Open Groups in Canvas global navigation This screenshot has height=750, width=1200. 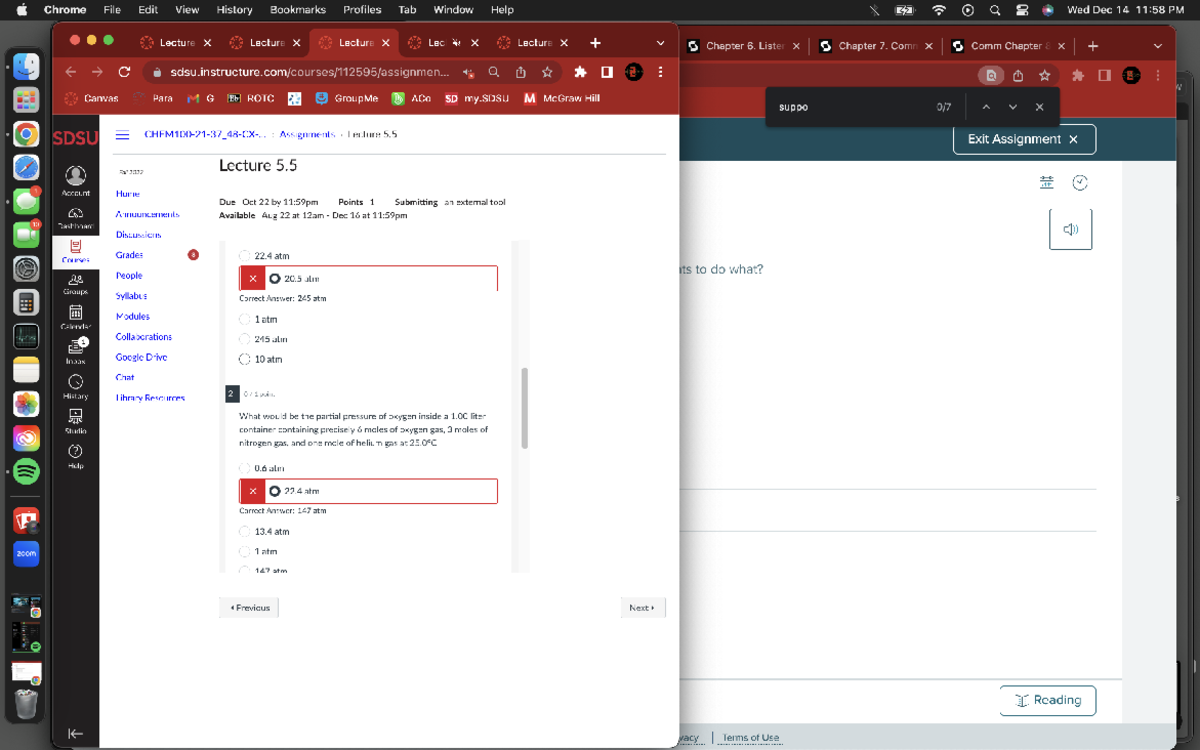(76, 284)
